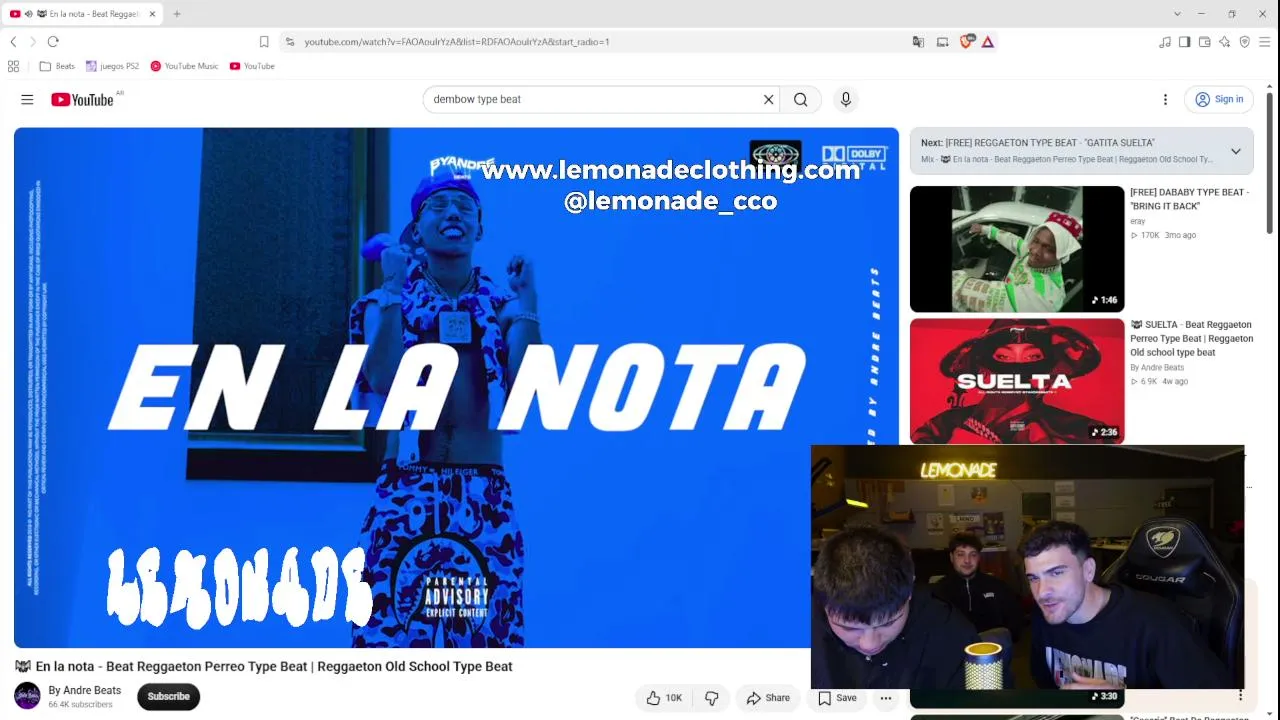Open DABABY TYPE BEAT video thumbnail
This screenshot has height=720, width=1280.
1017,249
